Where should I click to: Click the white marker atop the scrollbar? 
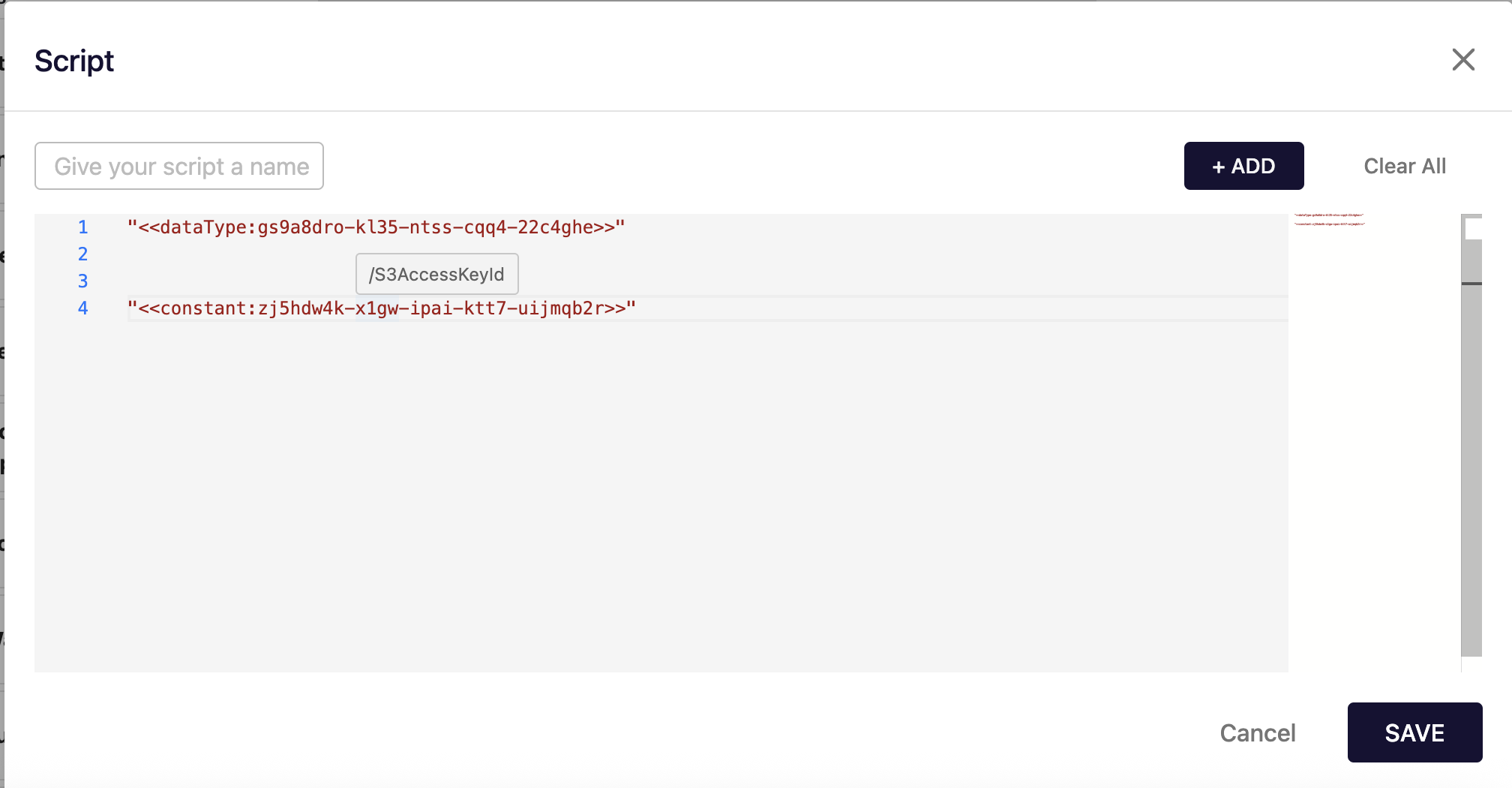[x=1473, y=228]
